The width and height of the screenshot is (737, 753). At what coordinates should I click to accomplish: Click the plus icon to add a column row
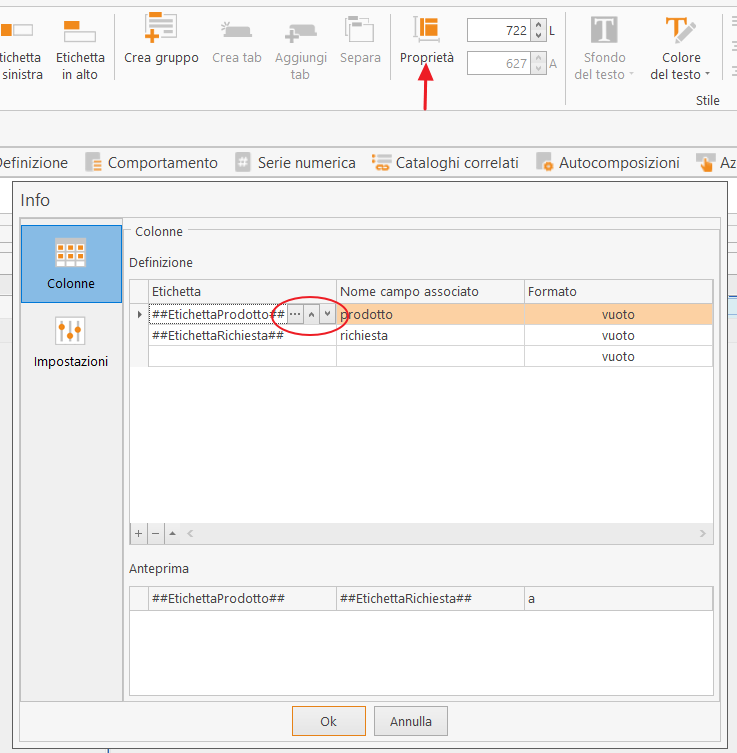click(x=139, y=534)
